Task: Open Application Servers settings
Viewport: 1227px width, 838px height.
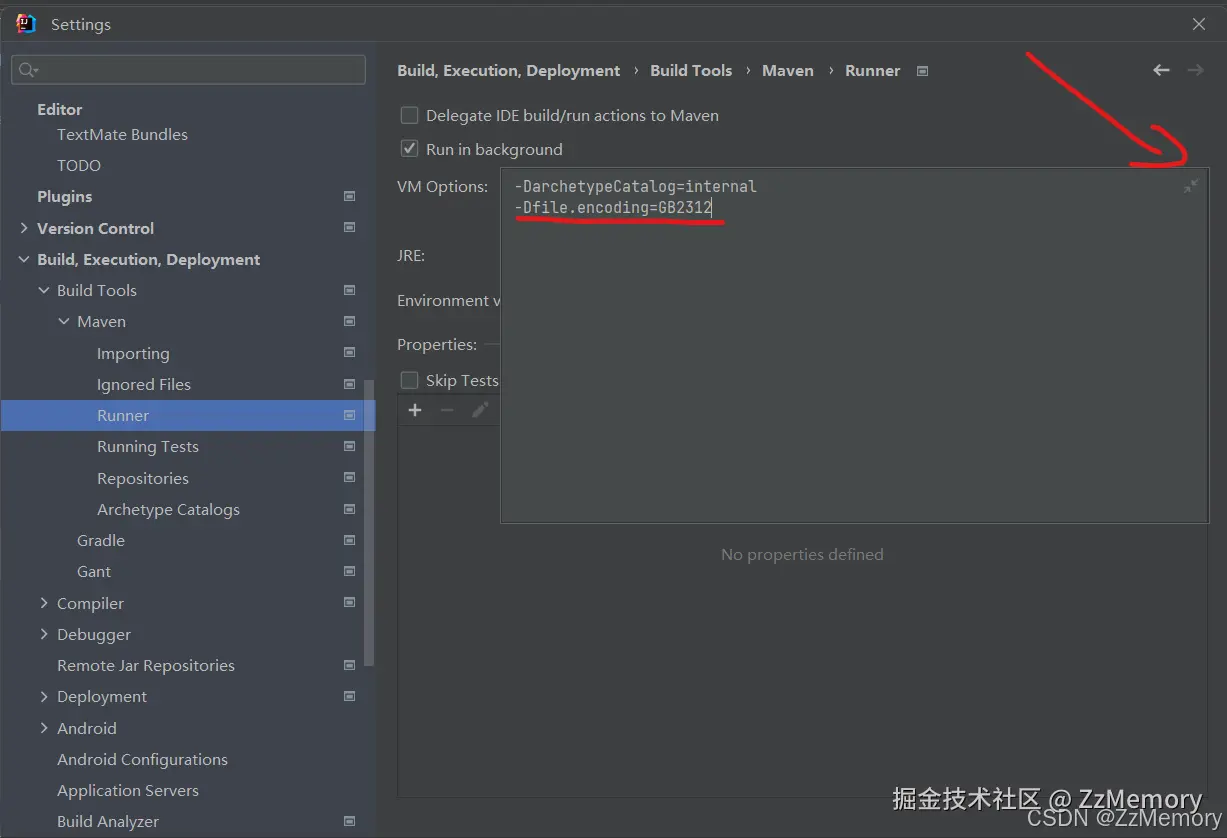Action: [128, 790]
